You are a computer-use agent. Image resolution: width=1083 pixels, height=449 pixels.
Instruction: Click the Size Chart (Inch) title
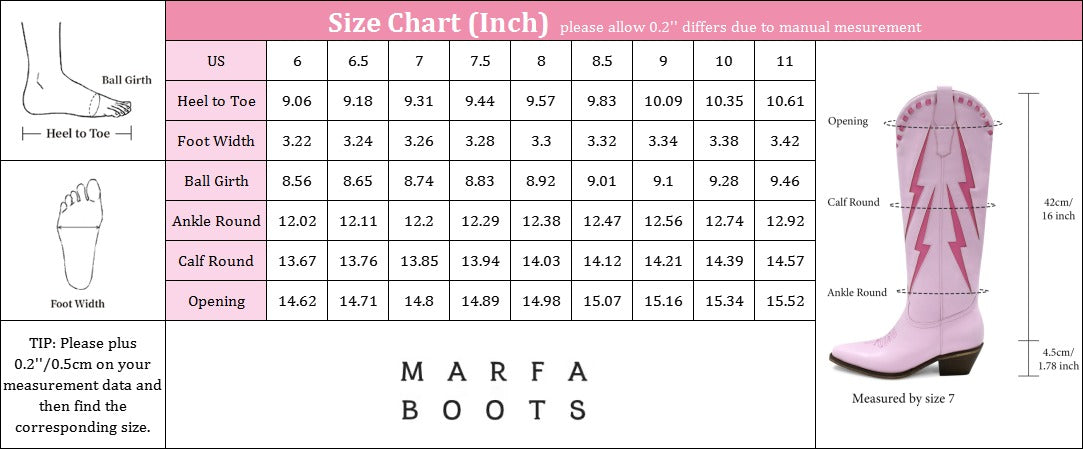(438, 22)
